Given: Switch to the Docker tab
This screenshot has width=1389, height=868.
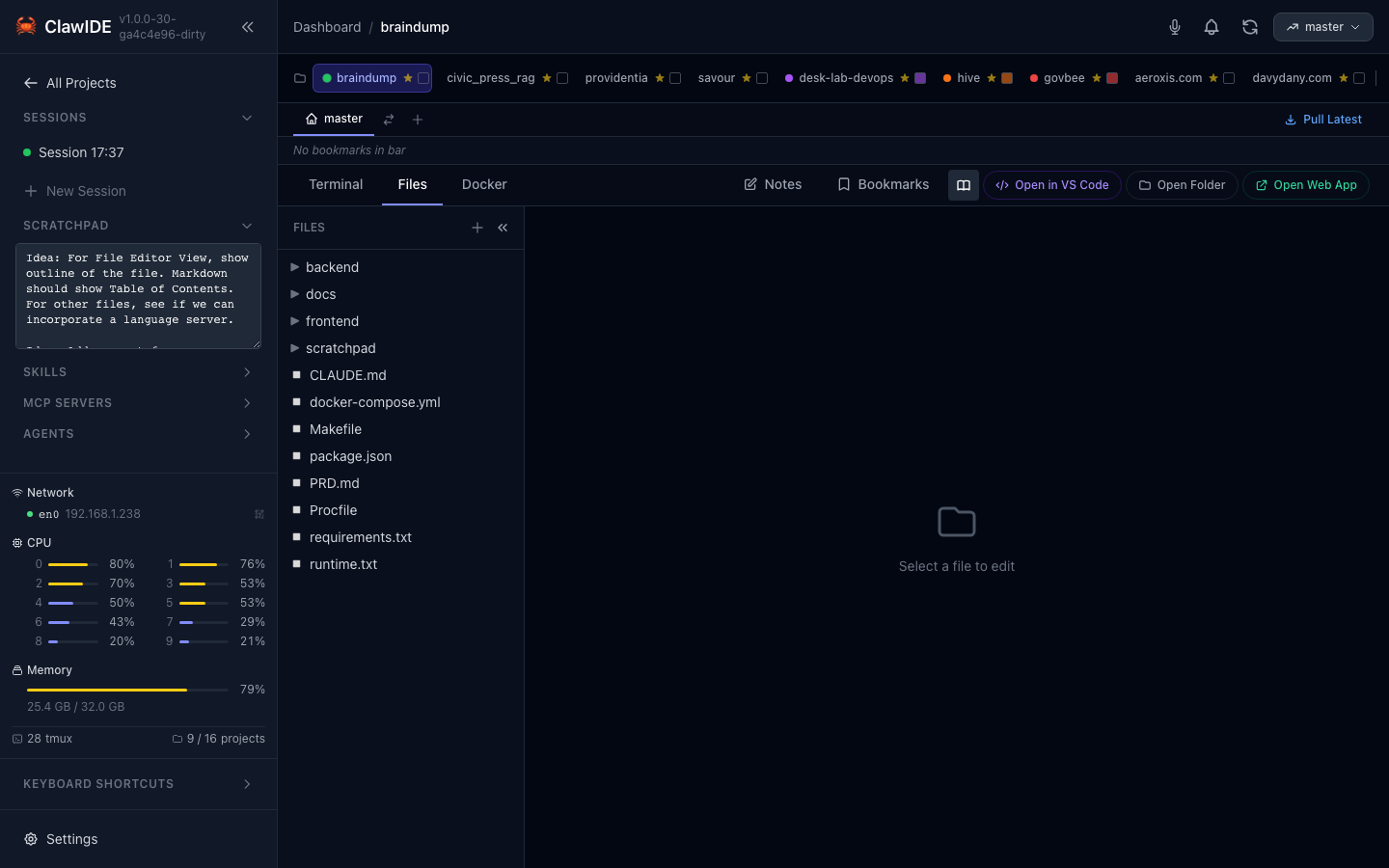Looking at the screenshot, I should coord(484,184).
